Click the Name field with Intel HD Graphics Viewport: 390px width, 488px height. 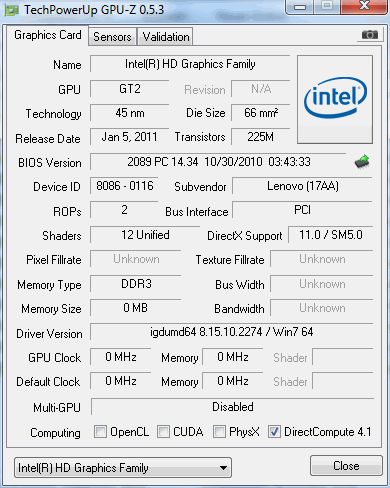tap(190, 64)
